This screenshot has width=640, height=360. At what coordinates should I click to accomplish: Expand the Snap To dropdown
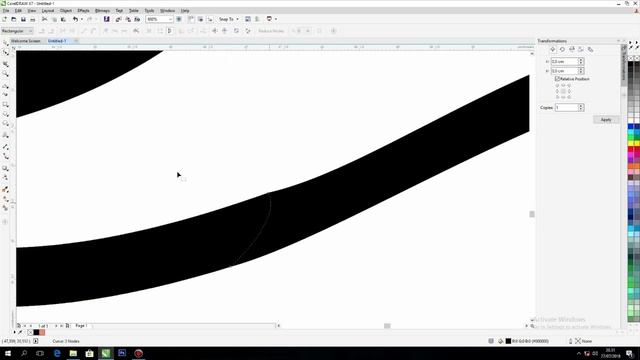[x=237, y=19]
